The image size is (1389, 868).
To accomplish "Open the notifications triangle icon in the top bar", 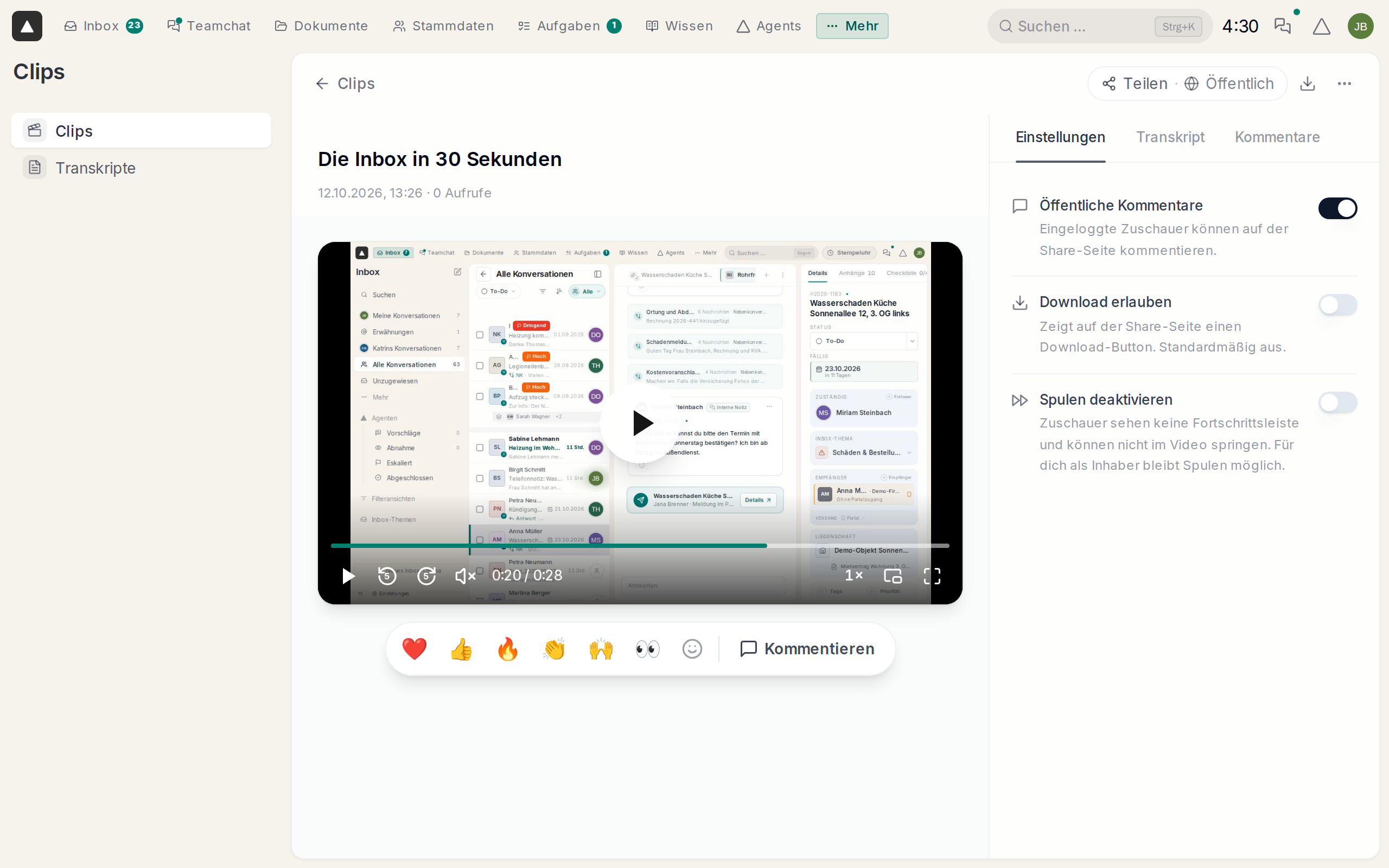I will click(x=1321, y=27).
